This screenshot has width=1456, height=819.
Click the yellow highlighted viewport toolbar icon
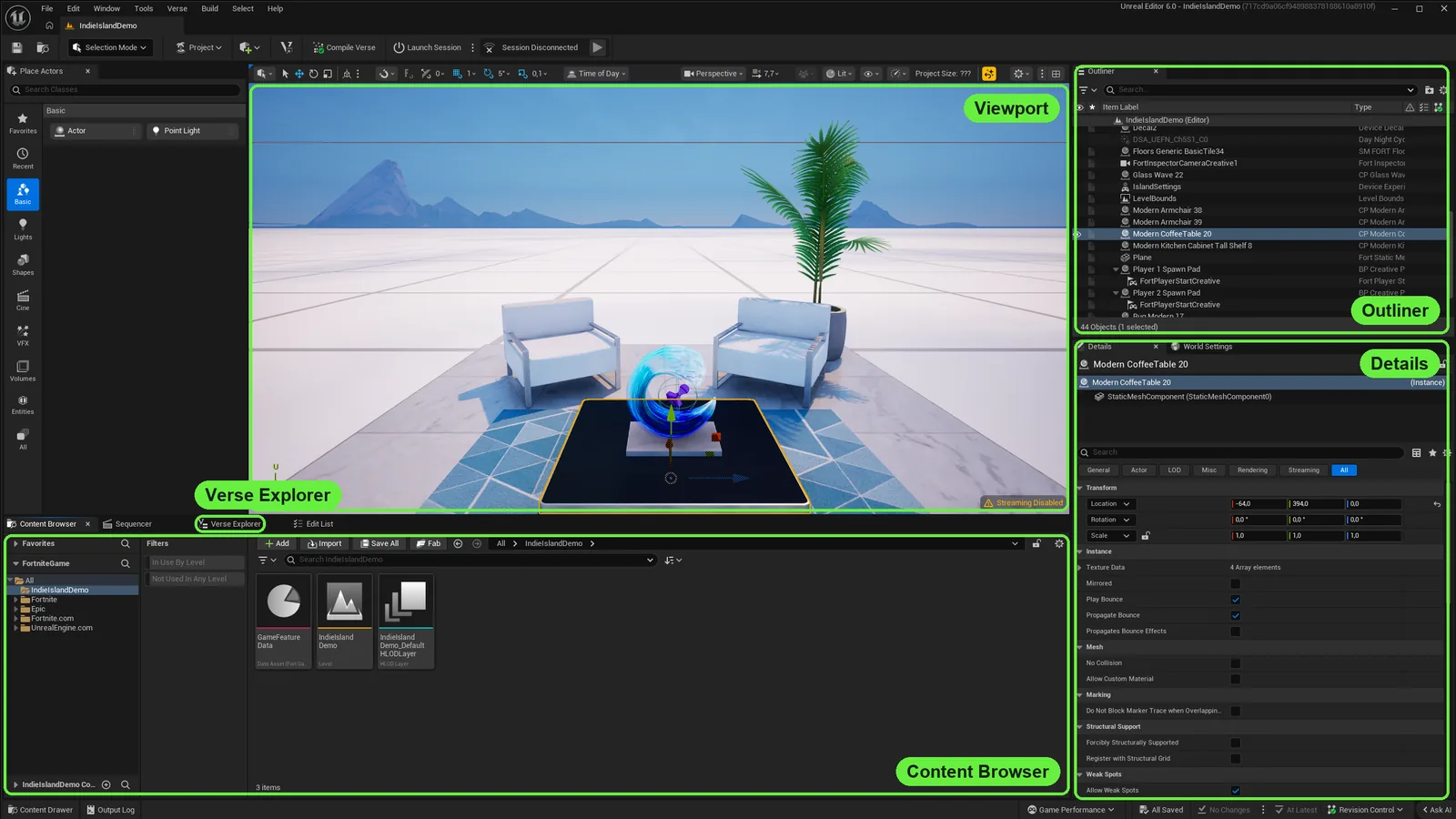click(989, 74)
